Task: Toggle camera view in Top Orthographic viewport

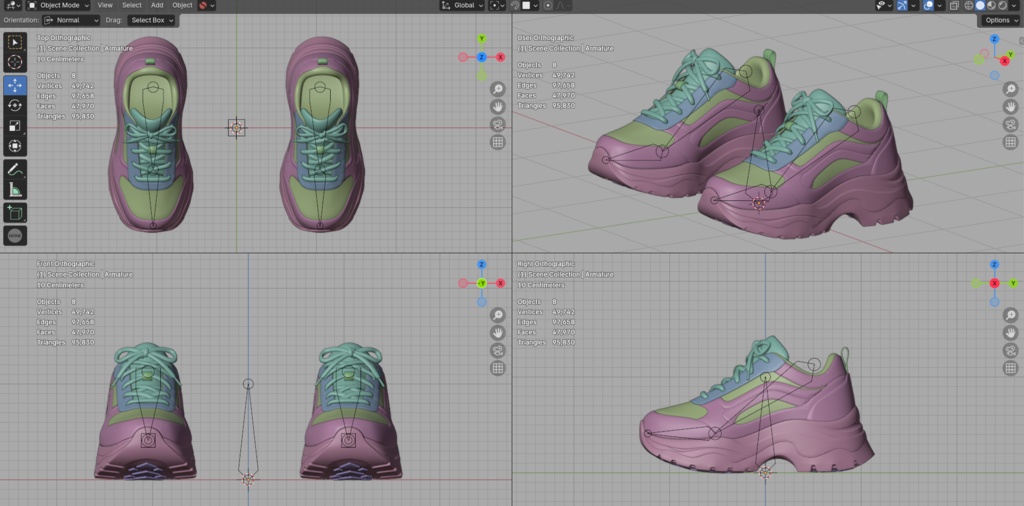Action: tap(498, 124)
